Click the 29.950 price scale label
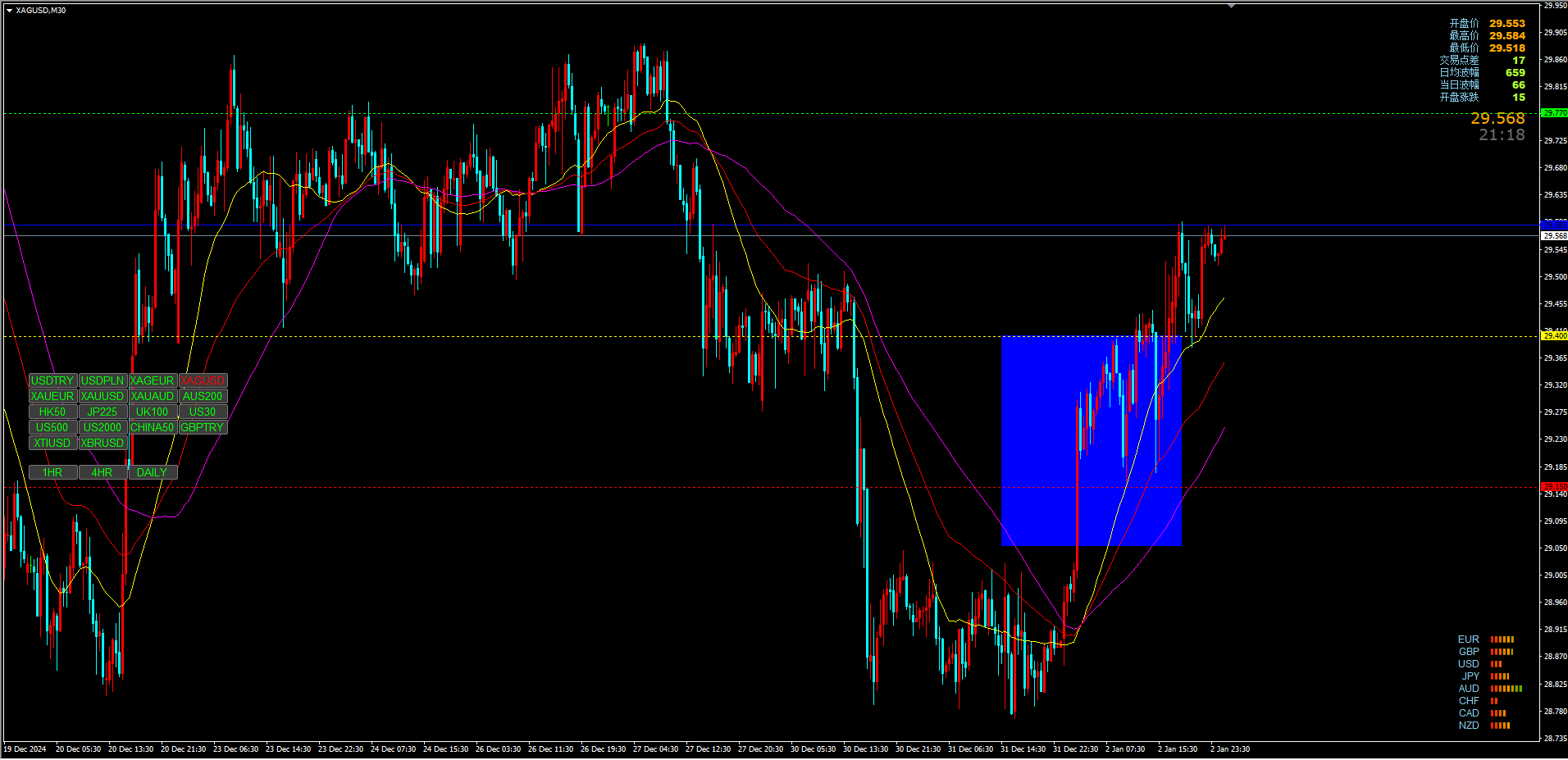Viewport: 1568px width, 760px height. (x=1555, y=5)
